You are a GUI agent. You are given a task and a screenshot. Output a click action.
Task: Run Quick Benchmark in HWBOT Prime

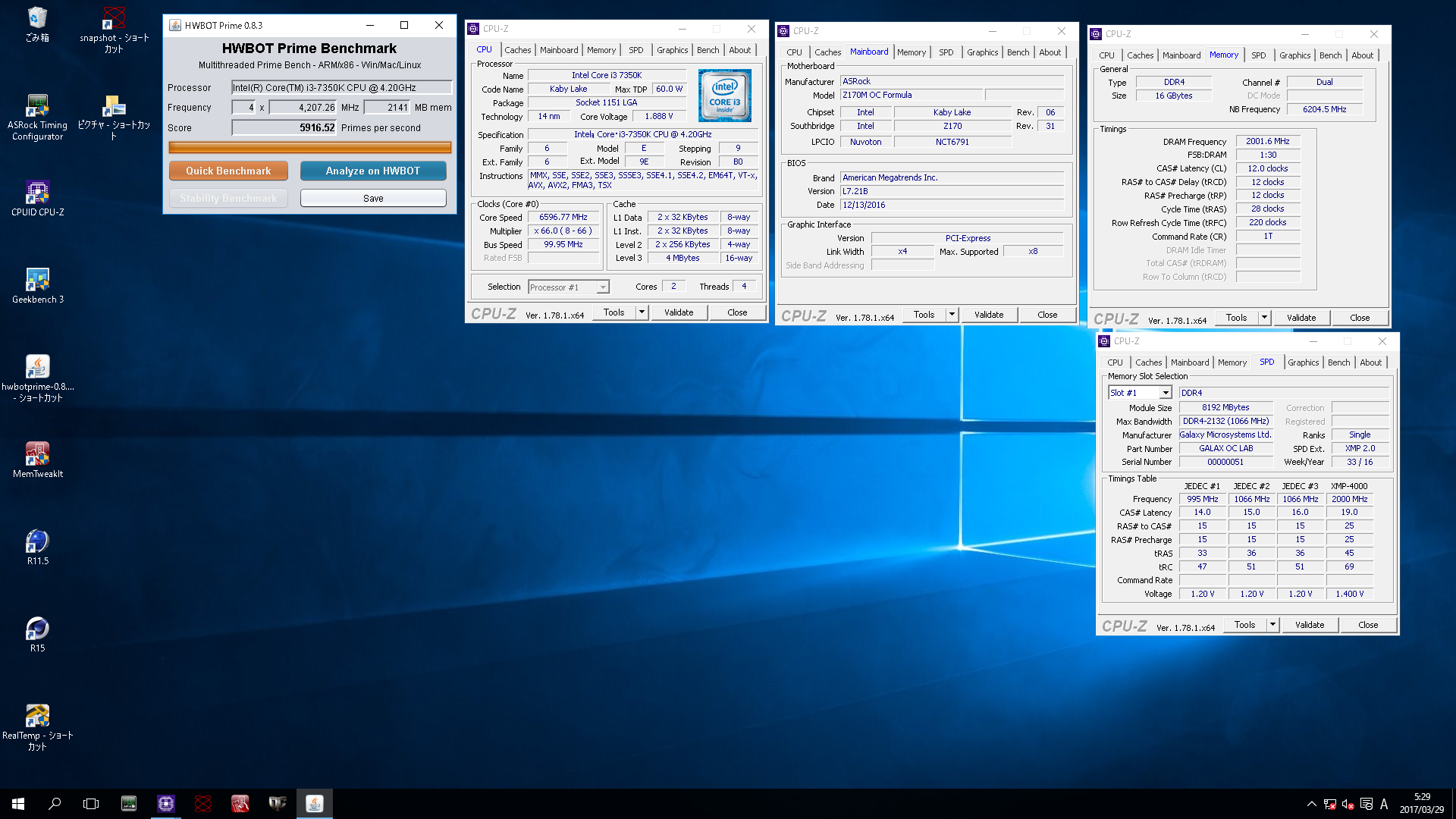coord(228,171)
